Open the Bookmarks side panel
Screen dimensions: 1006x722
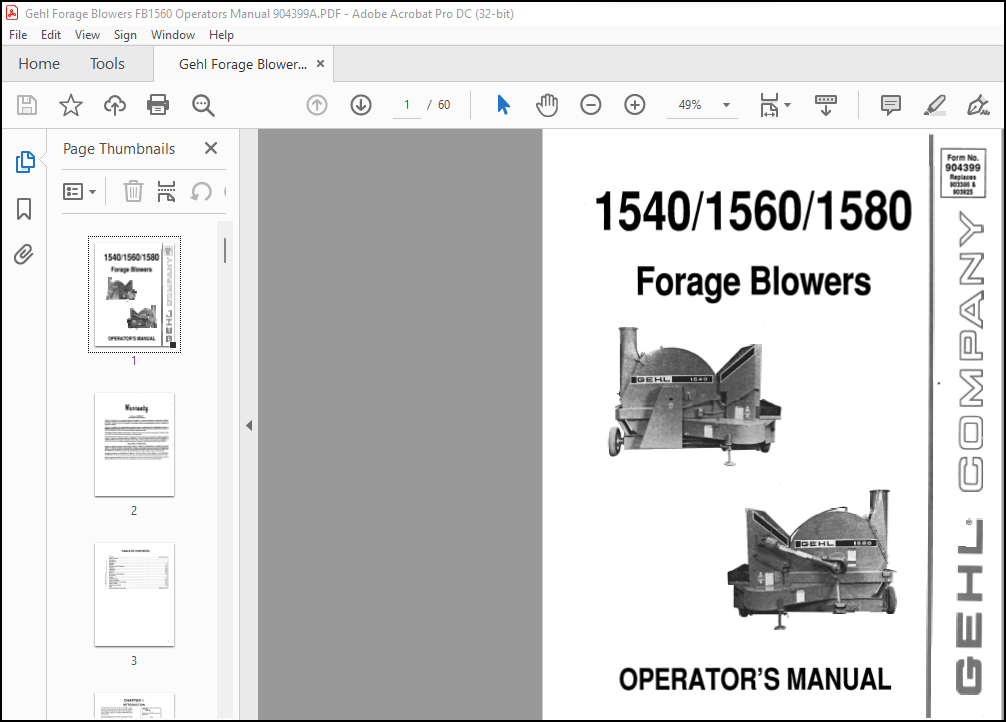coord(24,209)
